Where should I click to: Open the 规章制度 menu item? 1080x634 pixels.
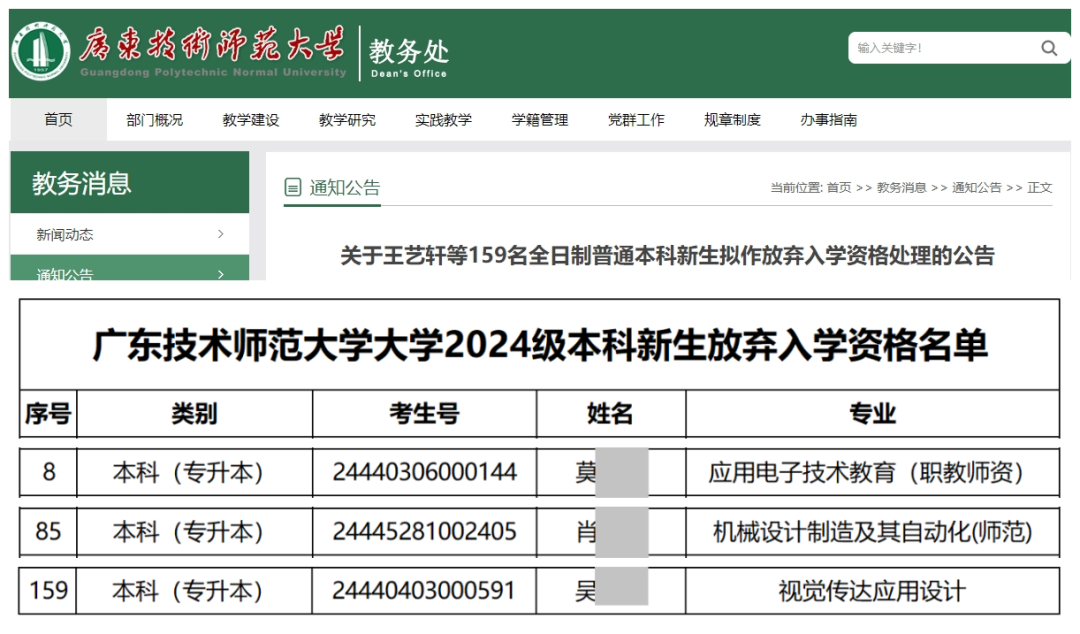coord(732,120)
